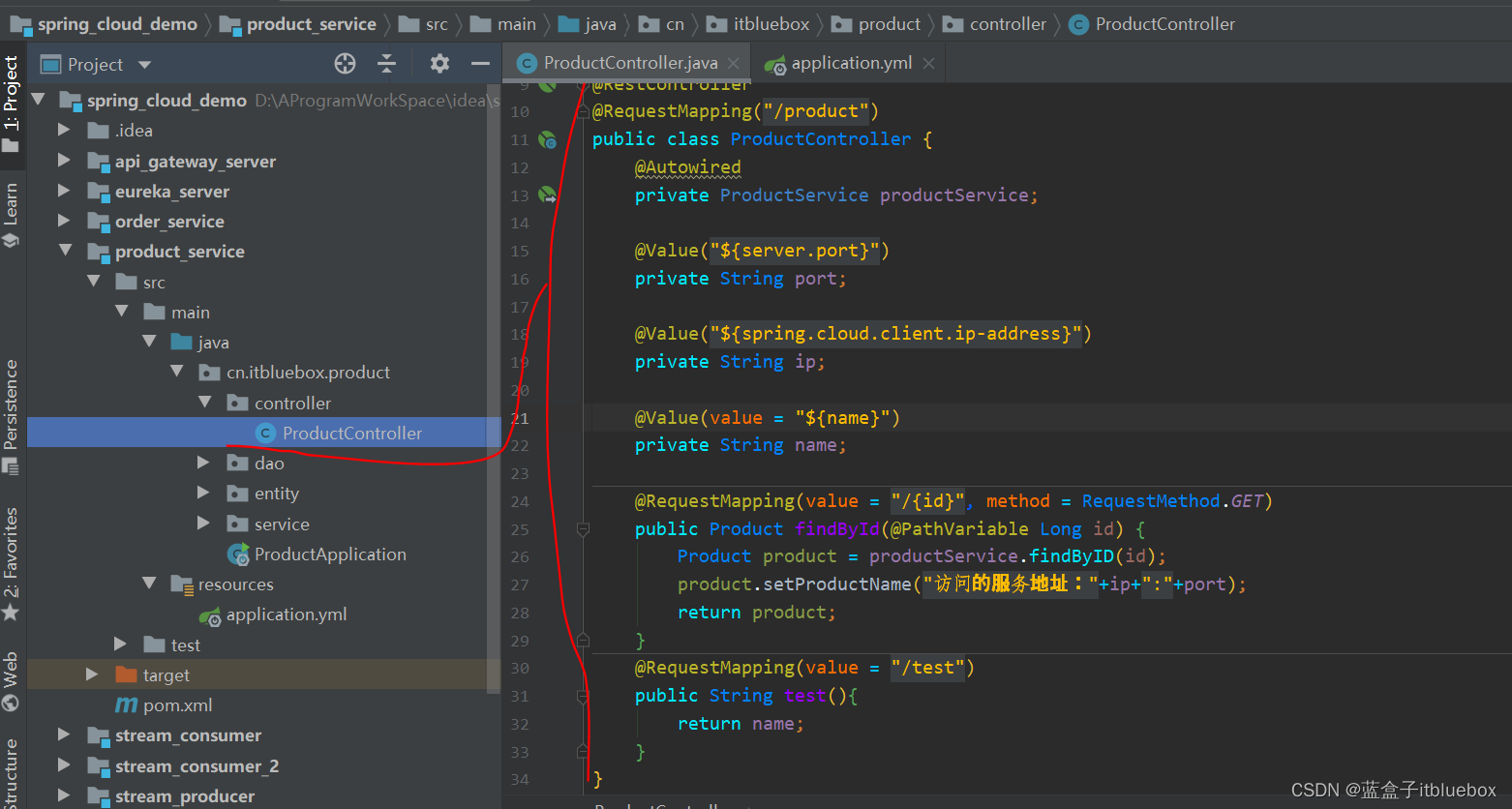Image resolution: width=1512 pixels, height=809 pixels.
Task: Select application.yml in resources folder
Action: 286,614
